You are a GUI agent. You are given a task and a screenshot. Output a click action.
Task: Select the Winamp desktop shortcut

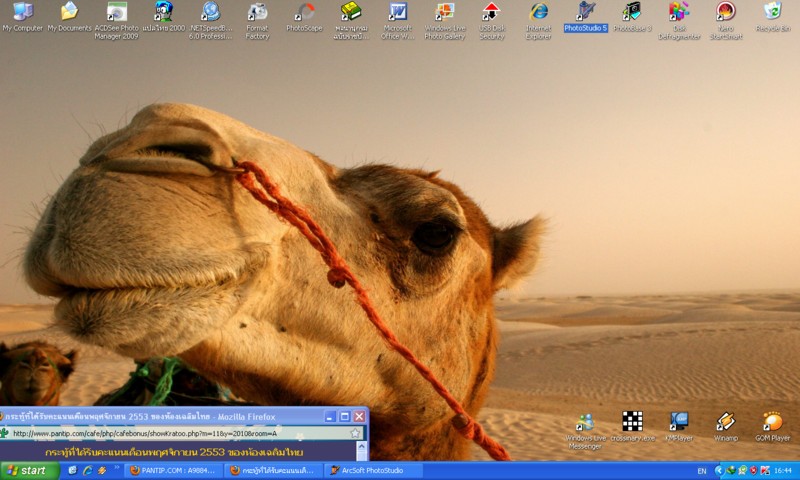[x=726, y=427]
